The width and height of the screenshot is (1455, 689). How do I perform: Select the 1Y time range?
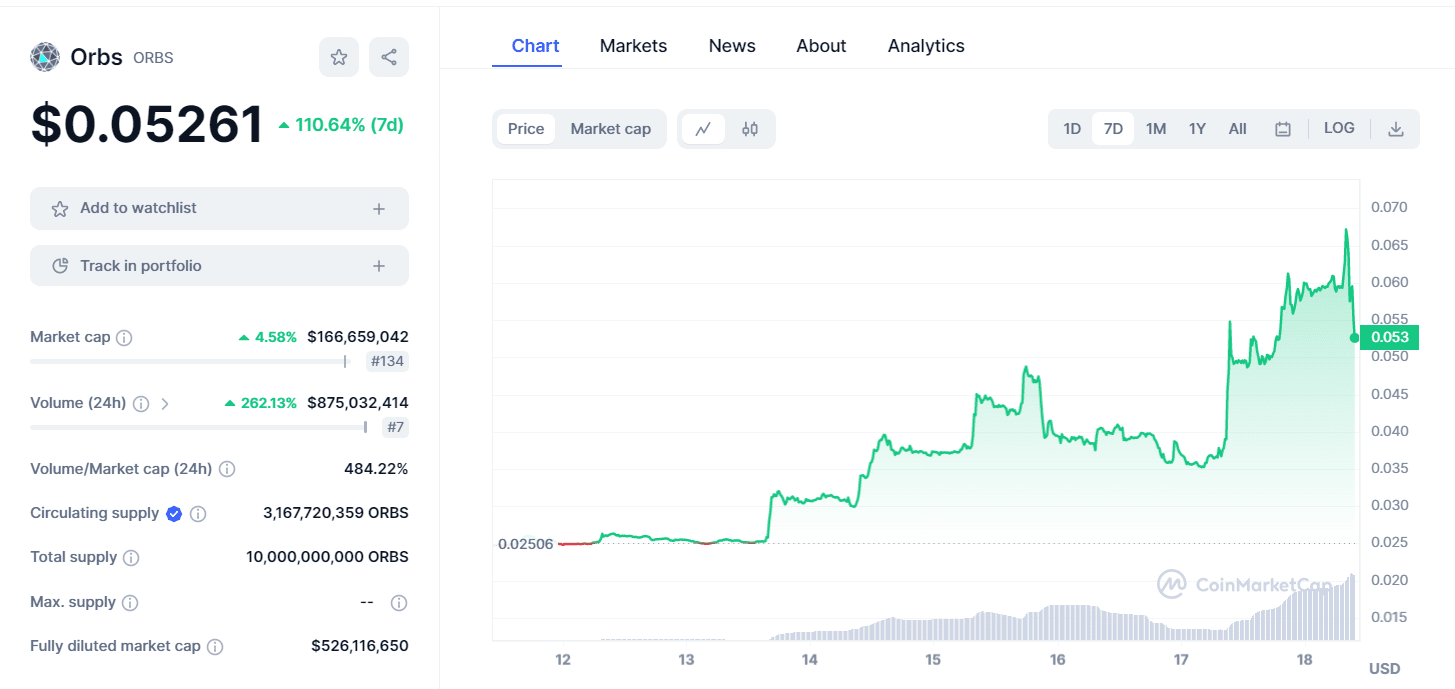click(1197, 128)
